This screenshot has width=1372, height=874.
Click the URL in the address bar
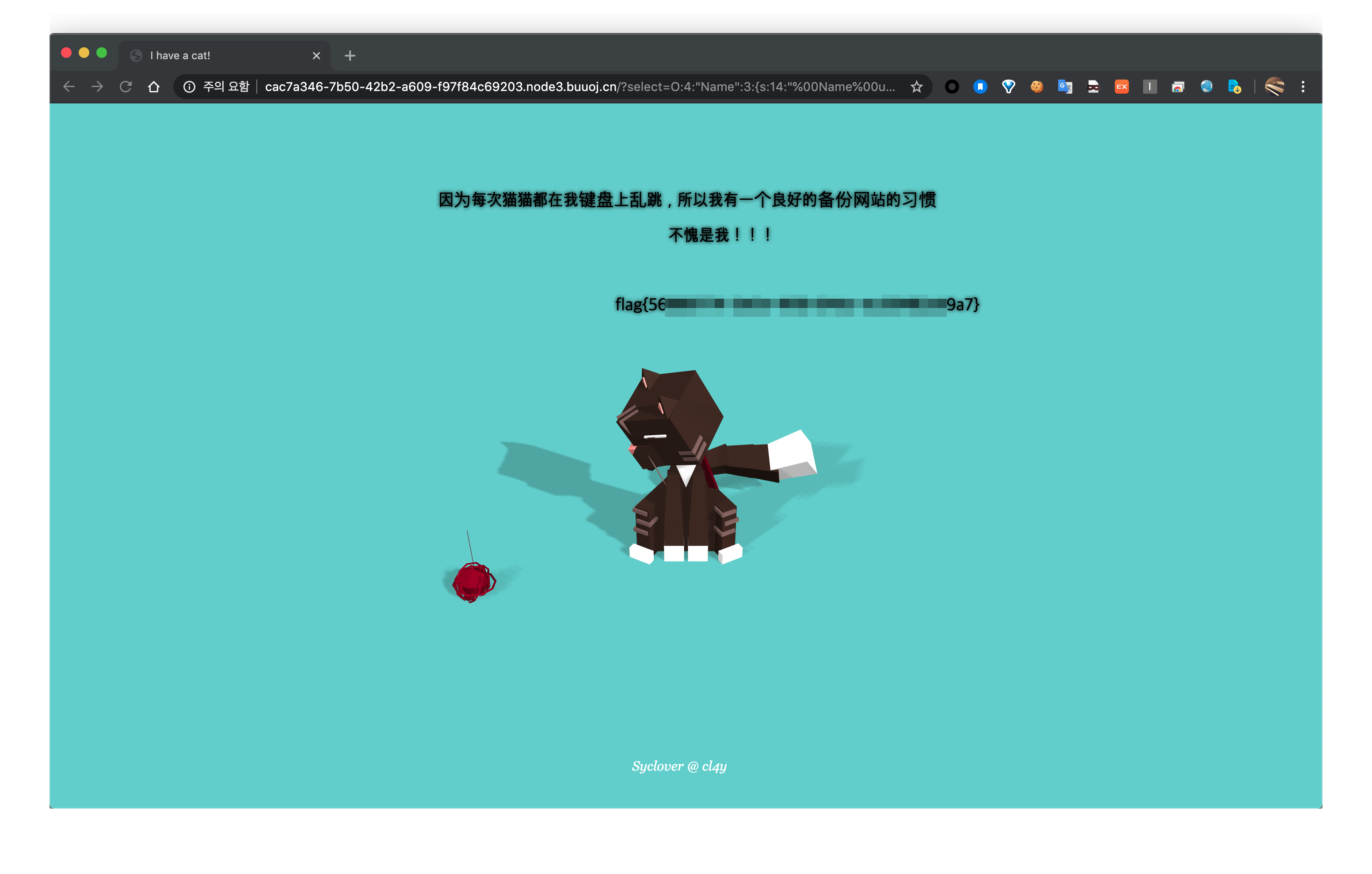[x=570, y=87]
